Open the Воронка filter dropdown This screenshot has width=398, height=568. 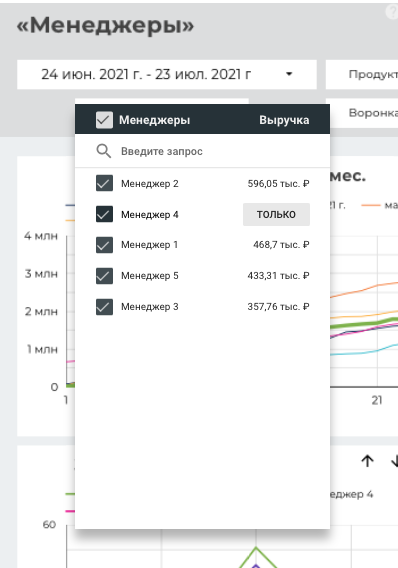click(364, 113)
